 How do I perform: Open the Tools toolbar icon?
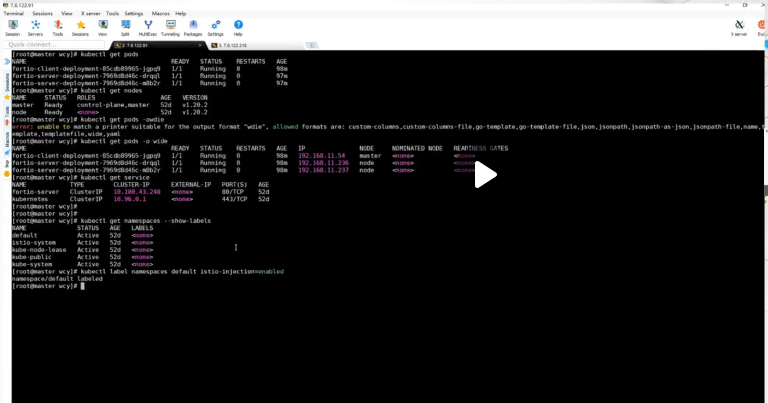[58, 28]
